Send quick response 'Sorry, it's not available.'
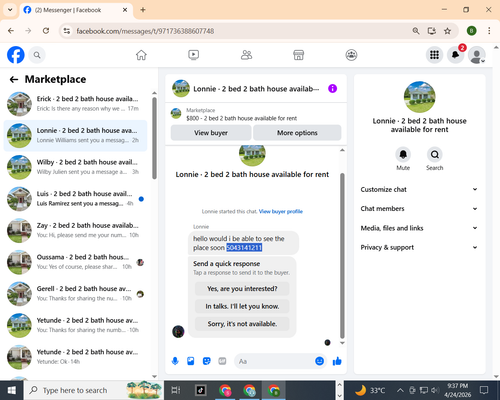Viewport: 500px width, 400px height. [242, 324]
